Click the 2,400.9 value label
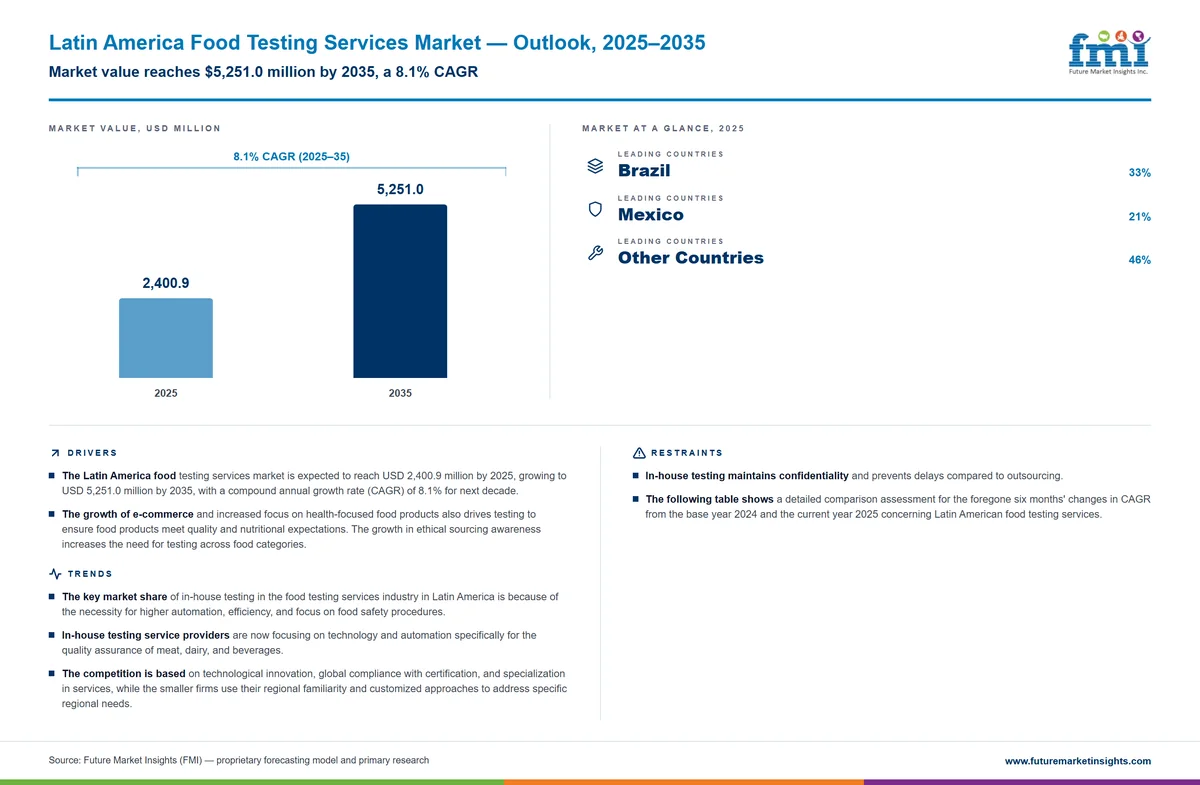The height and width of the screenshot is (785, 1200). coord(166,283)
